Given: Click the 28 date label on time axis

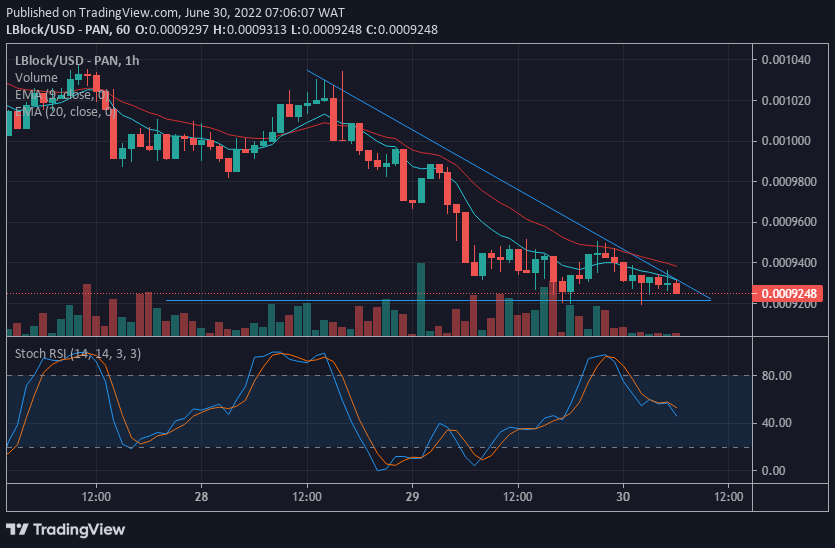Looking at the screenshot, I should click(201, 497).
